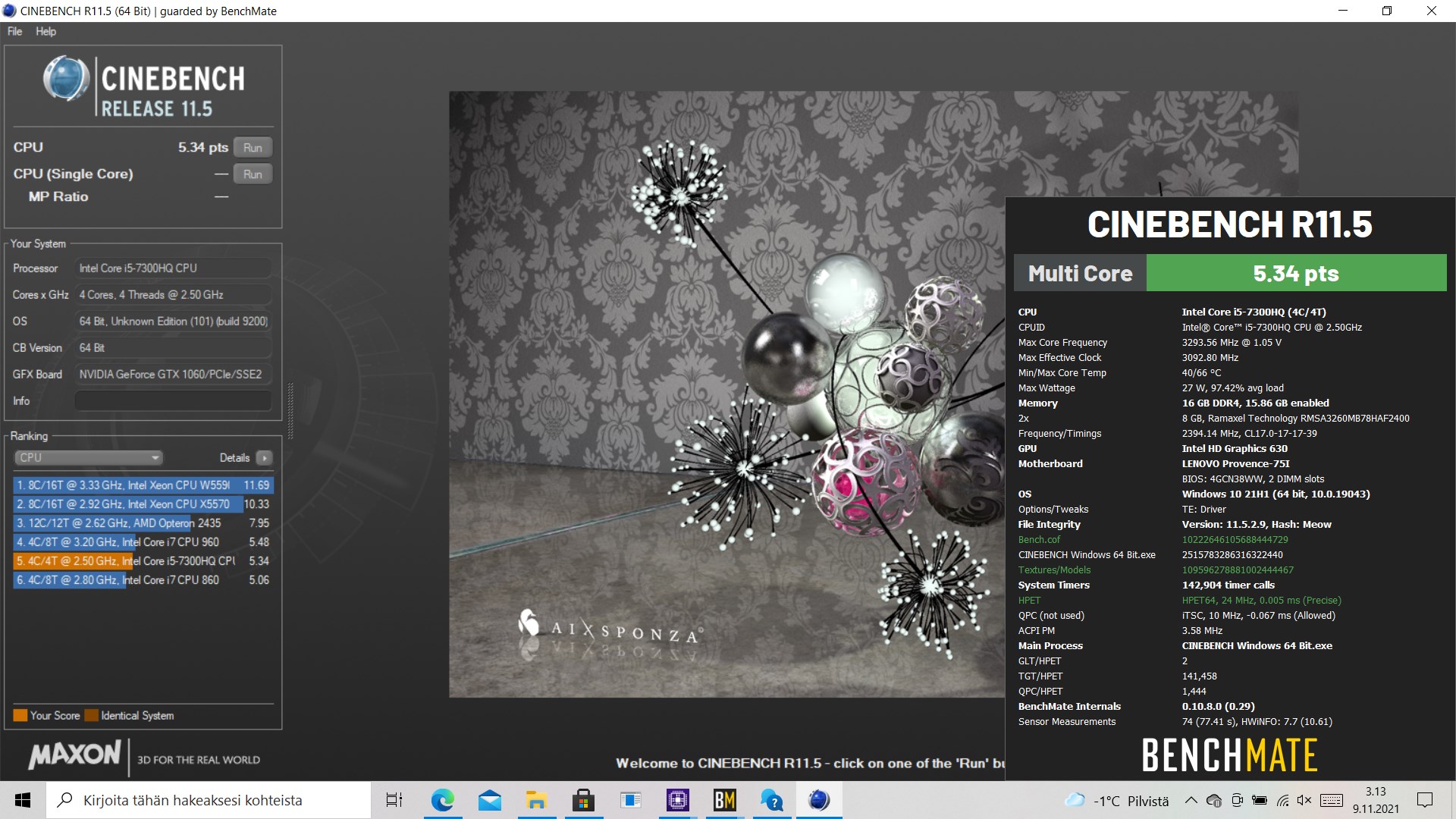This screenshot has width=1456, height=819.
Task: Click the Cinebench title bar app icon
Action: (x=10, y=11)
